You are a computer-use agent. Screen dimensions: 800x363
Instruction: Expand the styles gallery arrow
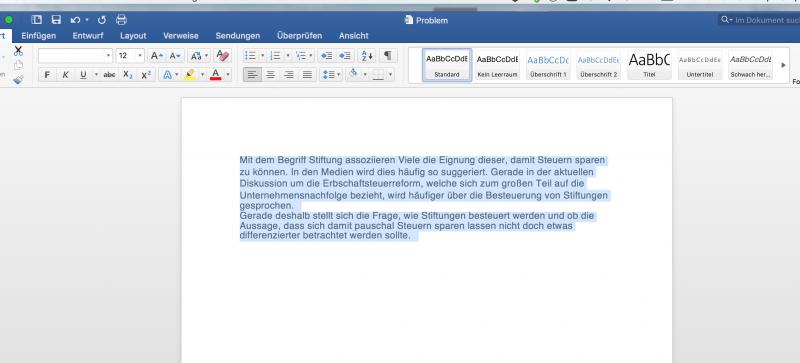(784, 65)
